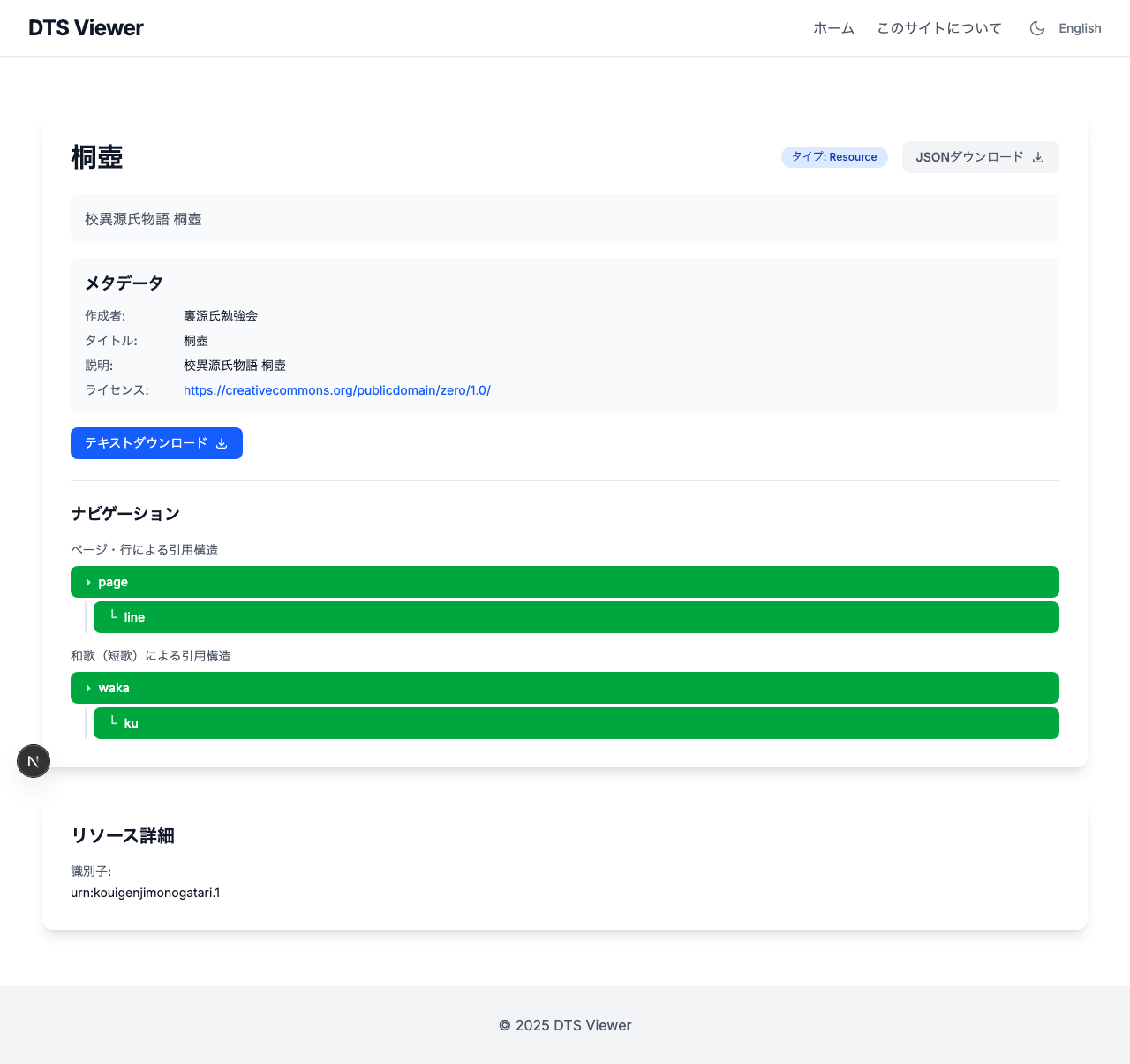Select the ku citation level row
Image resolution: width=1130 pixels, height=1064 pixels.
pos(576,723)
